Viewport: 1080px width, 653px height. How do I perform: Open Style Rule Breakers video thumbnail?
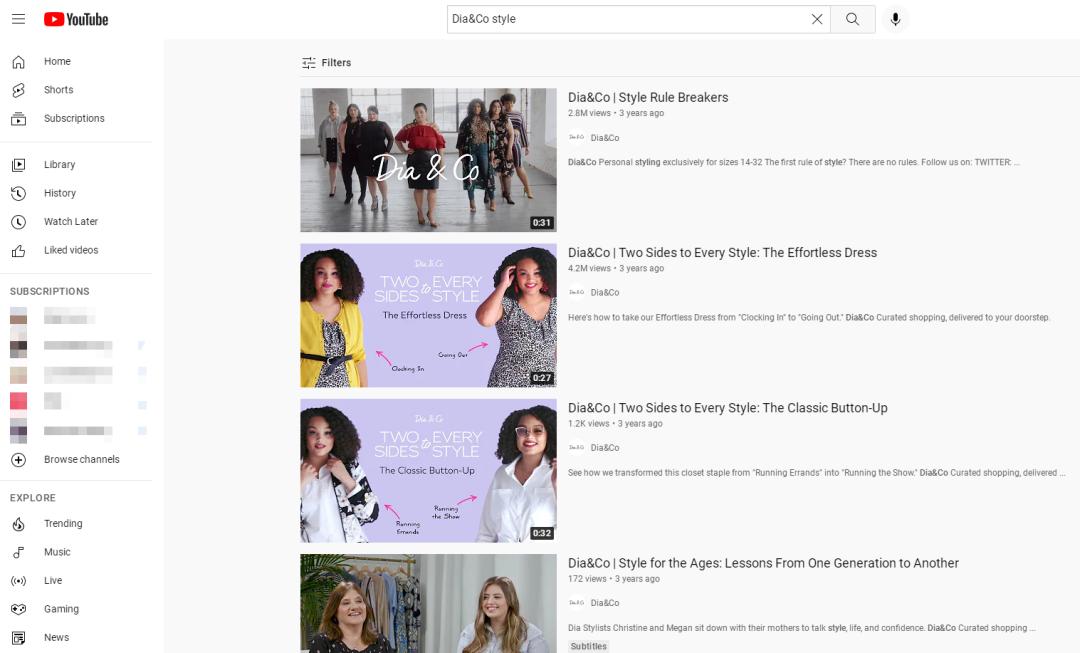[428, 160]
